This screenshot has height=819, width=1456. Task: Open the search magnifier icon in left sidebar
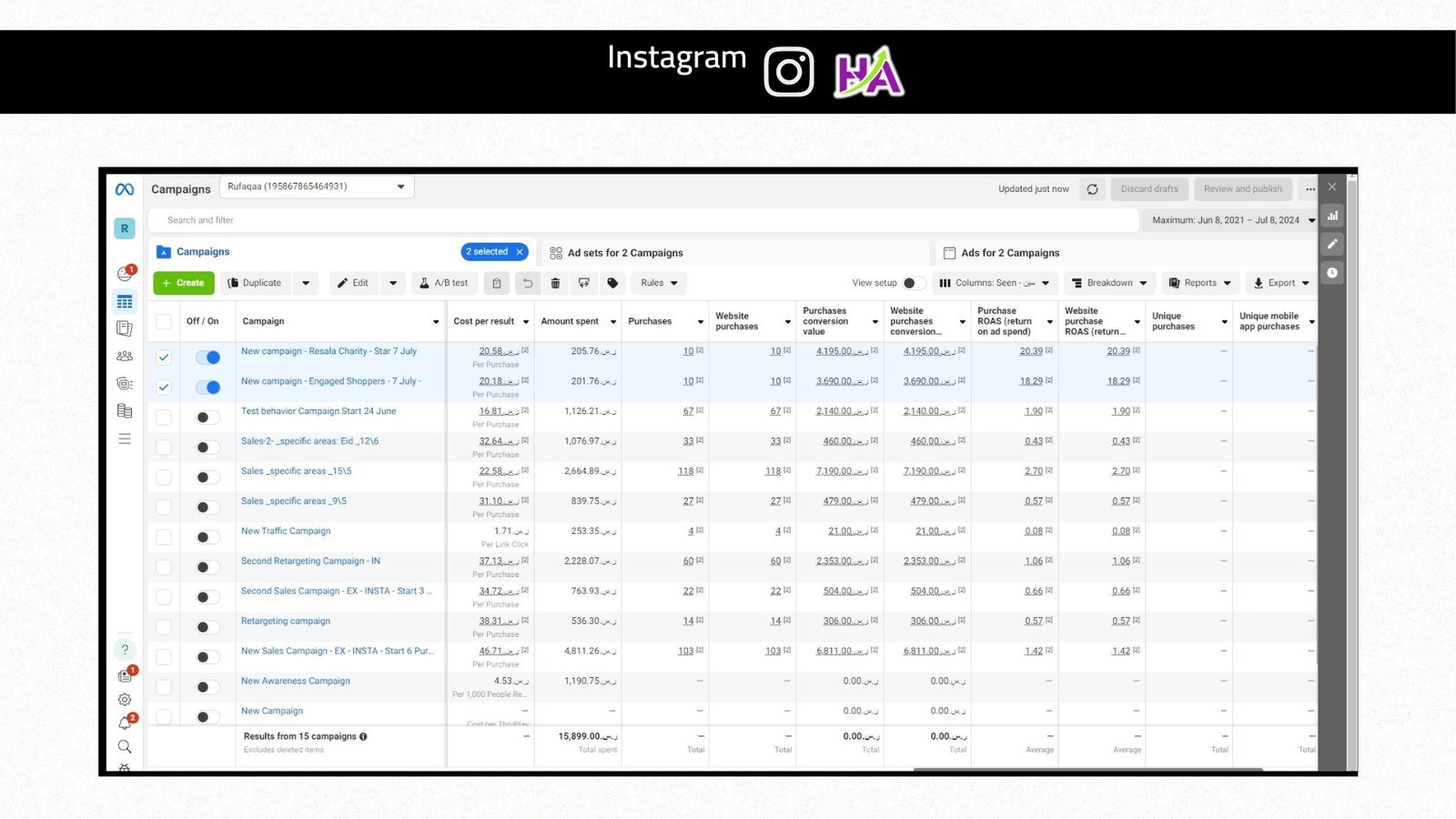[x=125, y=746]
